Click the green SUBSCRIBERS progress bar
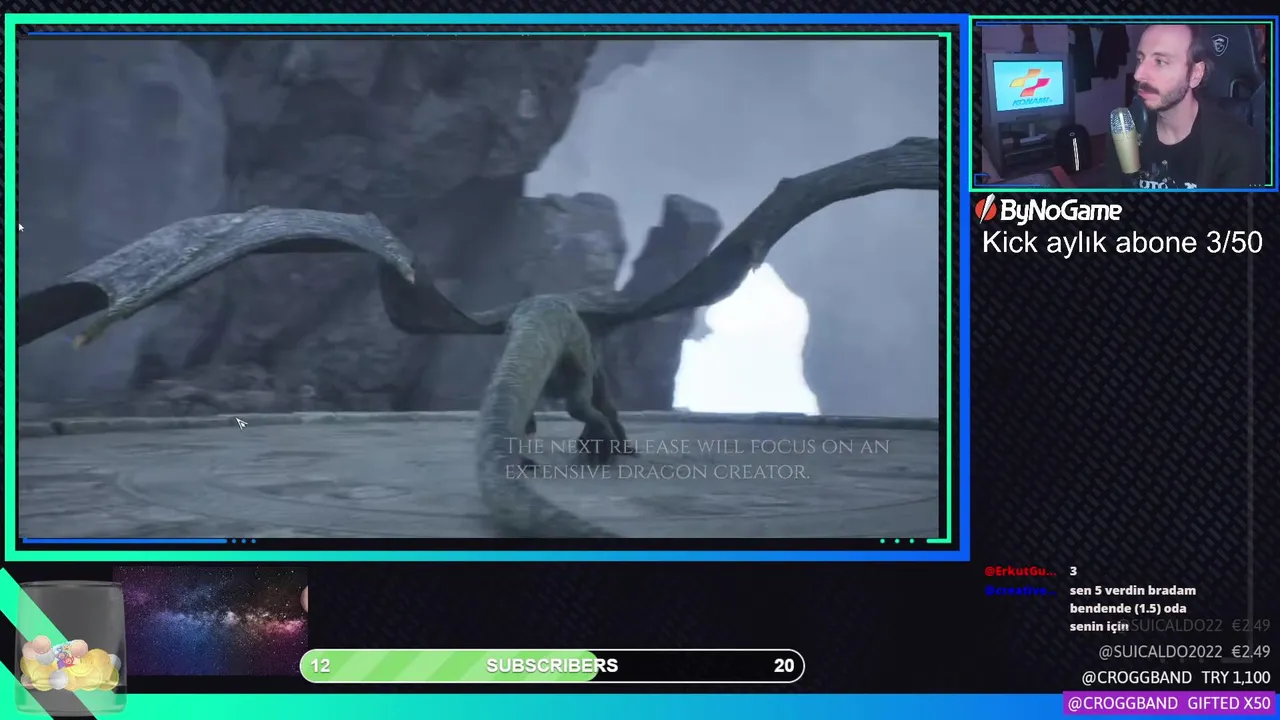The width and height of the screenshot is (1280, 720). [x=552, y=666]
